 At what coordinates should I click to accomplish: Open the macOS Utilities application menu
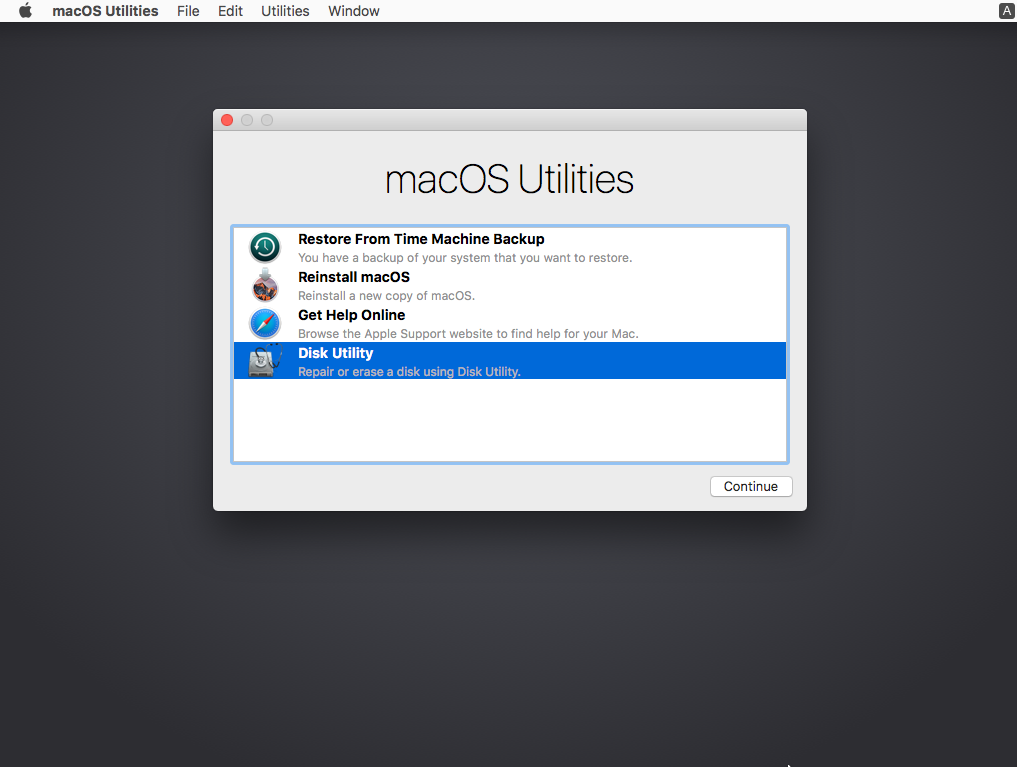pyautogui.click(x=105, y=11)
